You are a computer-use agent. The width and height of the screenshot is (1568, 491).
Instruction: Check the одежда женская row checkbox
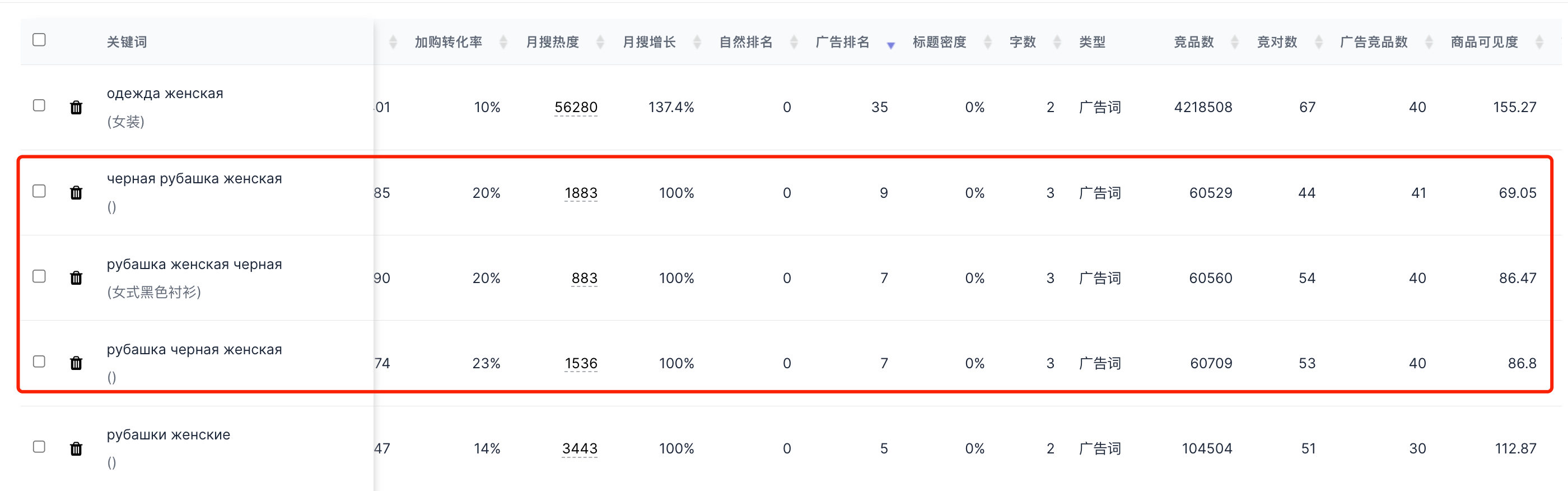tap(39, 105)
